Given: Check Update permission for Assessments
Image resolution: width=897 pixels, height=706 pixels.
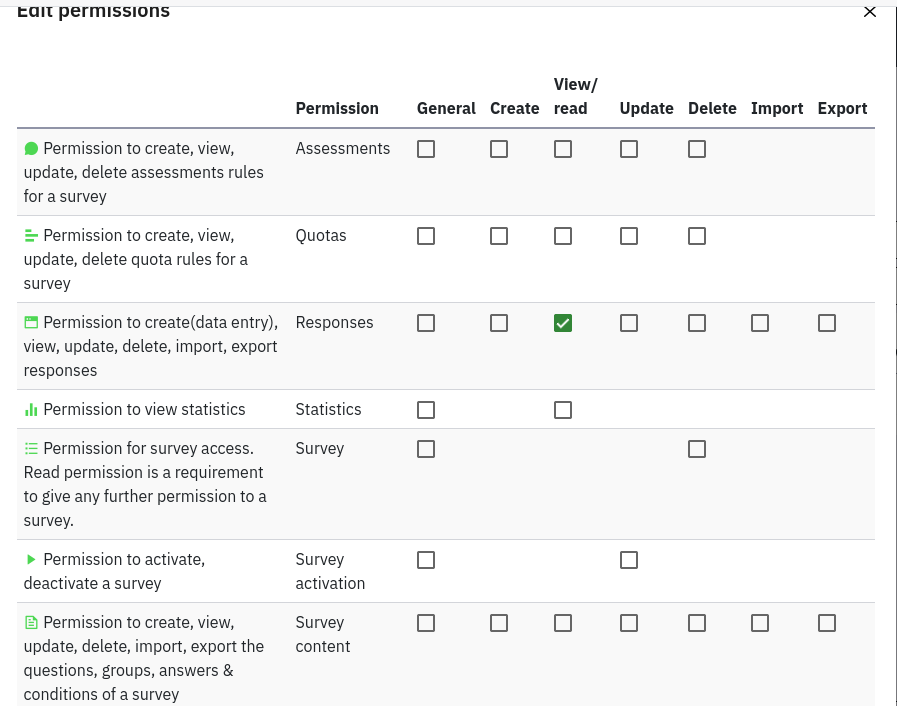Looking at the screenshot, I should 629,149.
